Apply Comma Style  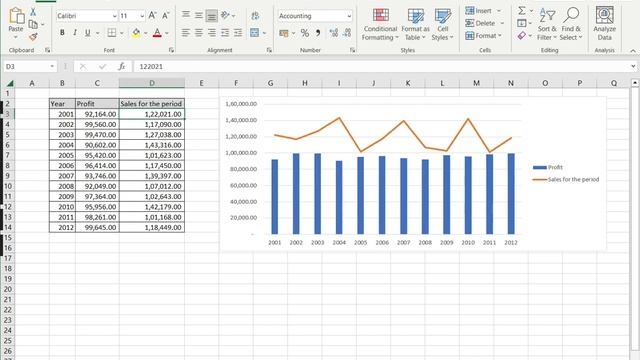[318, 33]
